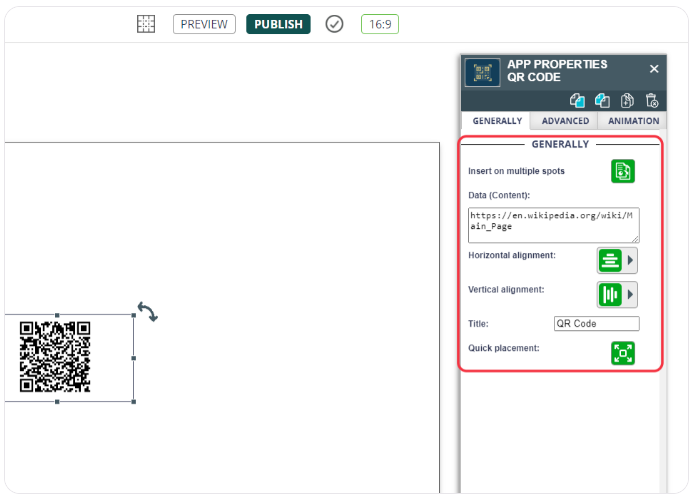Screen dimensions: 697x504
Task: Toggle the grid overlay icon
Action: [x=146, y=24]
